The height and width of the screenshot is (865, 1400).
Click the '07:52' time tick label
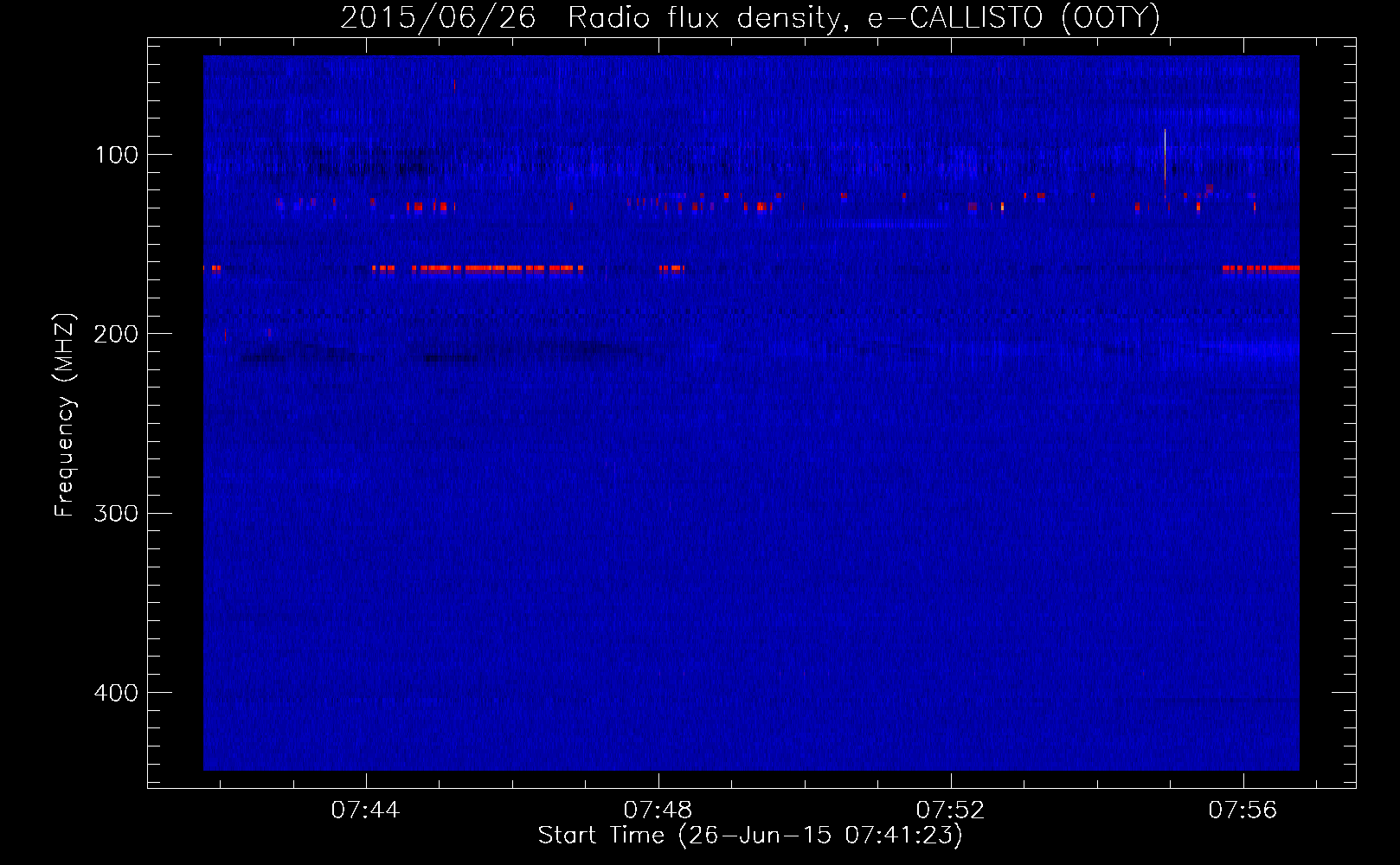point(951,810)
